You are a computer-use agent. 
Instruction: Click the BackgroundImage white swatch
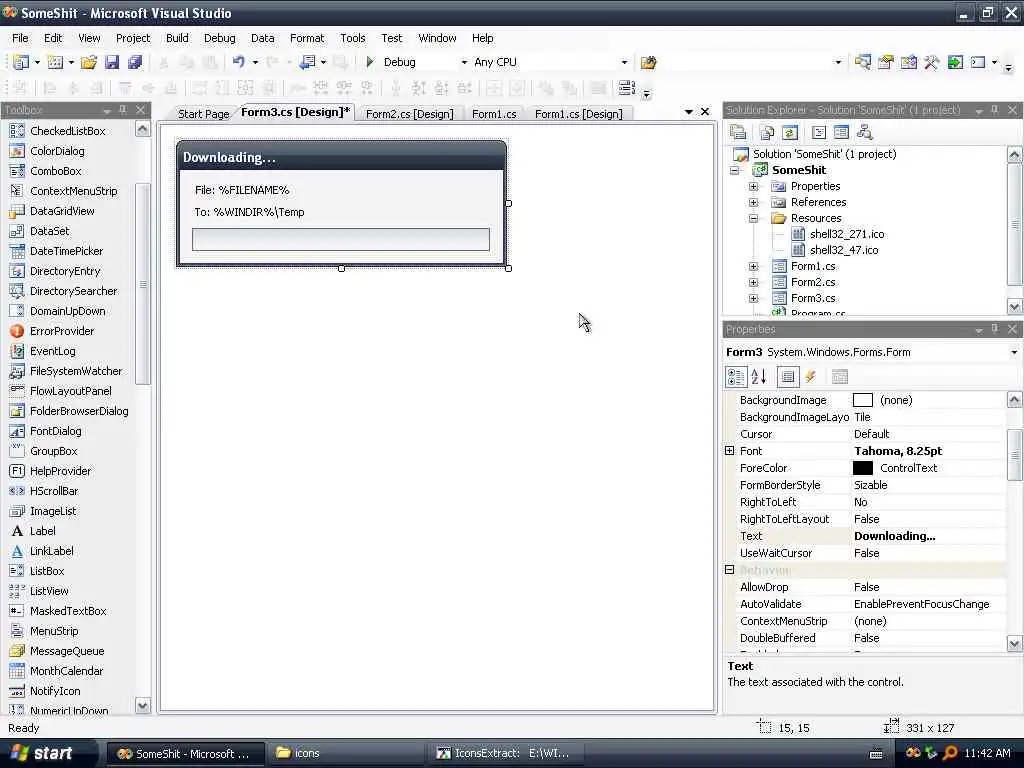tap(863, 400)
